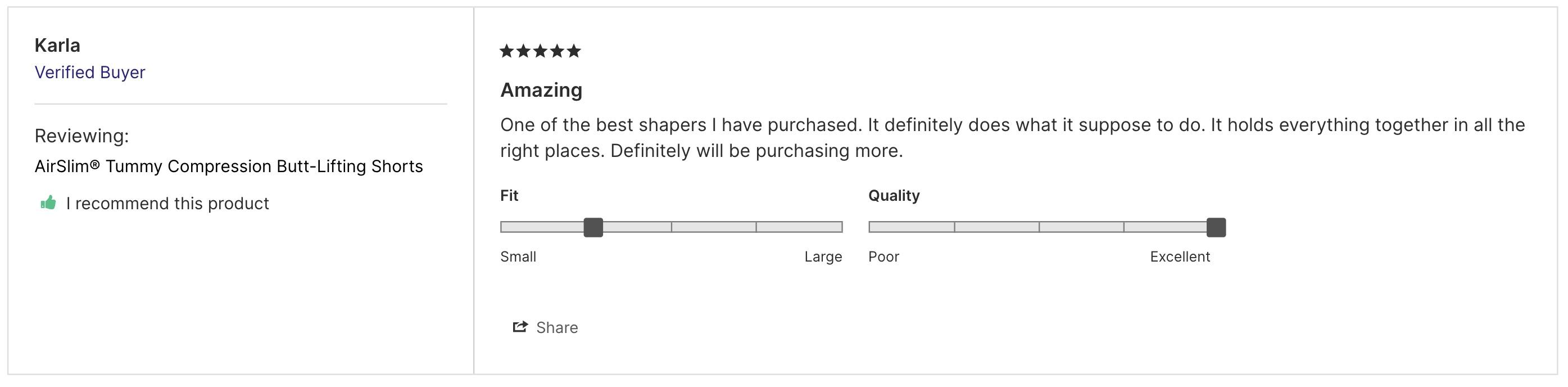Click the Share link text
The height and width of the screenshot is (387, 1568).
coord(557,328)
